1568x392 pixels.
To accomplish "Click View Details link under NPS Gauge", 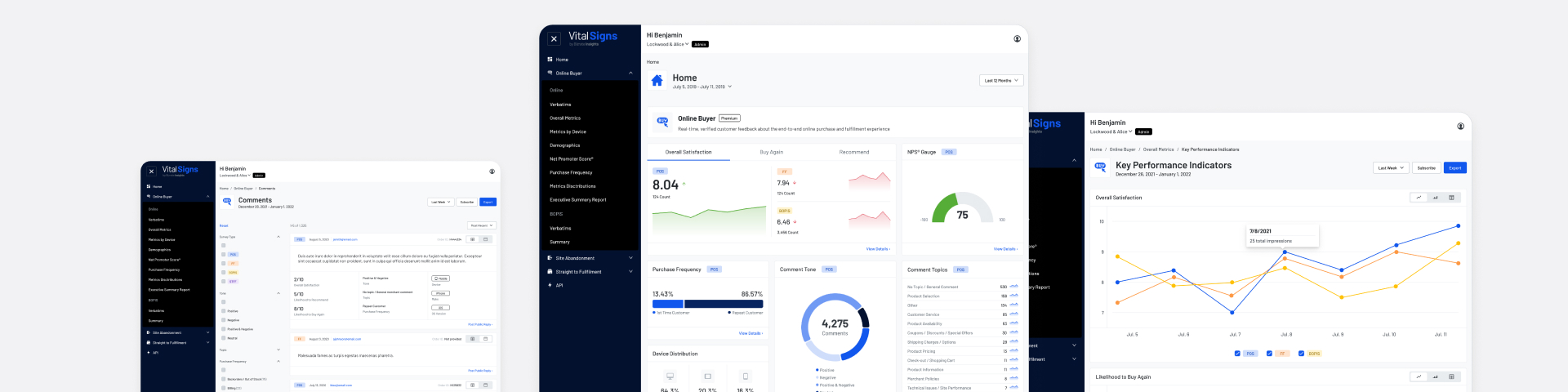I will [x=1005, y=249].
